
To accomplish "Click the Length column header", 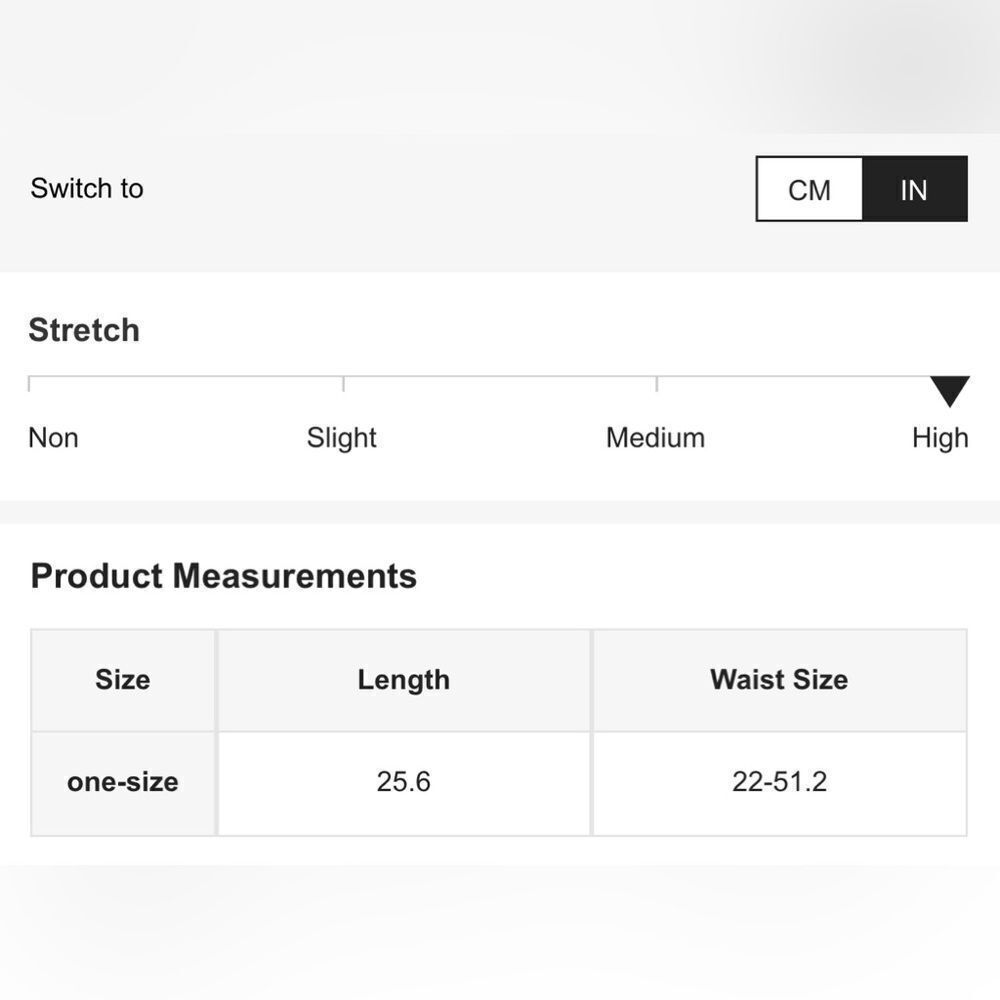I will [404, 680].
